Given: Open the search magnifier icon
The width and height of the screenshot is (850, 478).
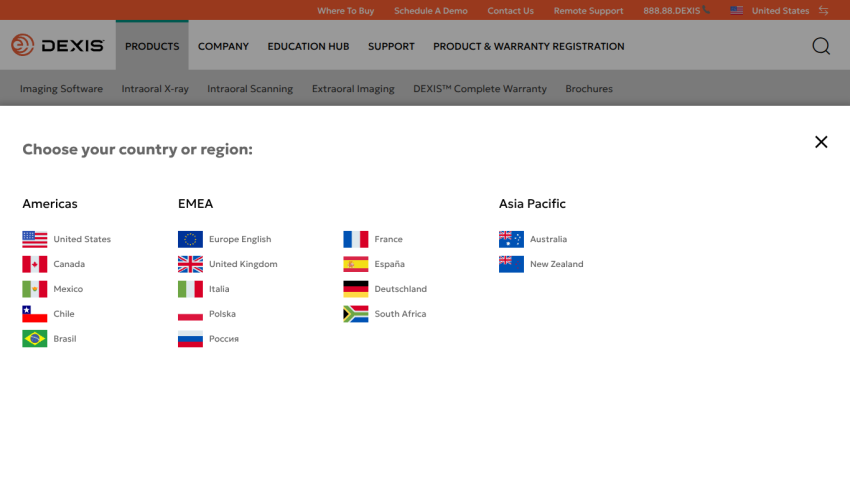Looking at the screenshot, I should [x=821, y=47].
